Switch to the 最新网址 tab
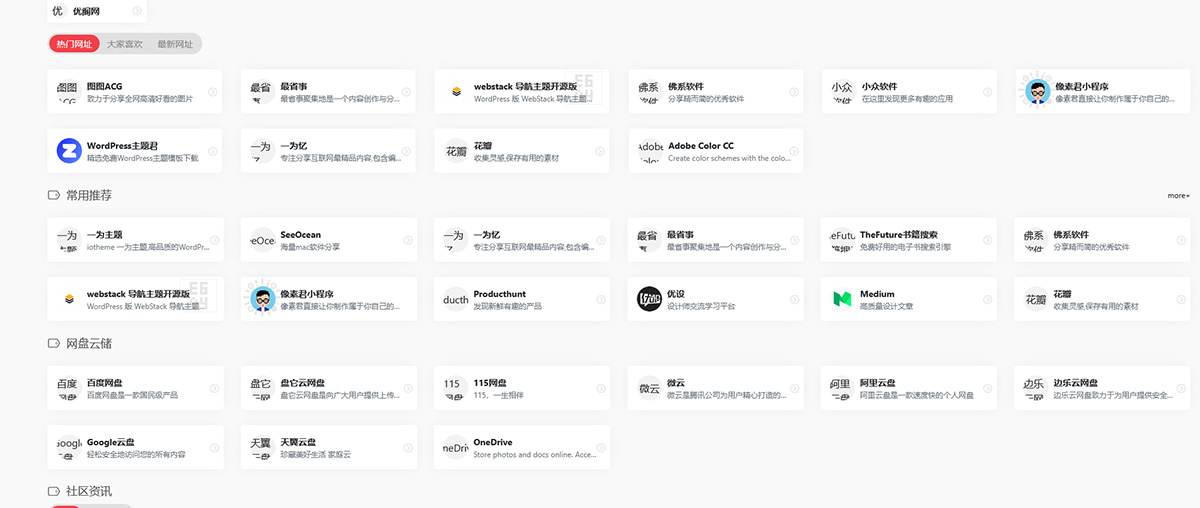Viewport: 1200px width, 508px height. point(175,44)
